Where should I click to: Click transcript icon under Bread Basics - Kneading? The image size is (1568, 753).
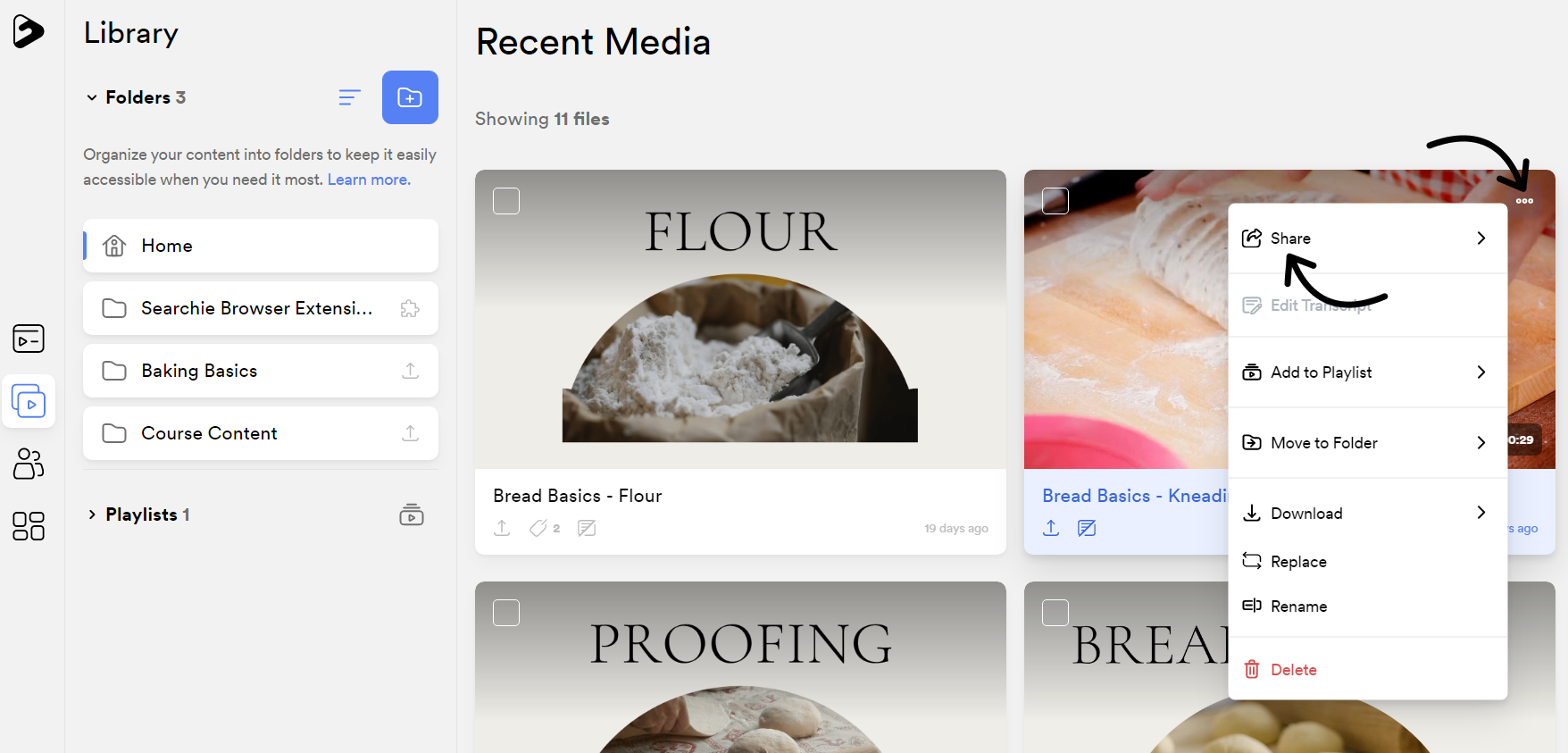tap(1087, 528)
